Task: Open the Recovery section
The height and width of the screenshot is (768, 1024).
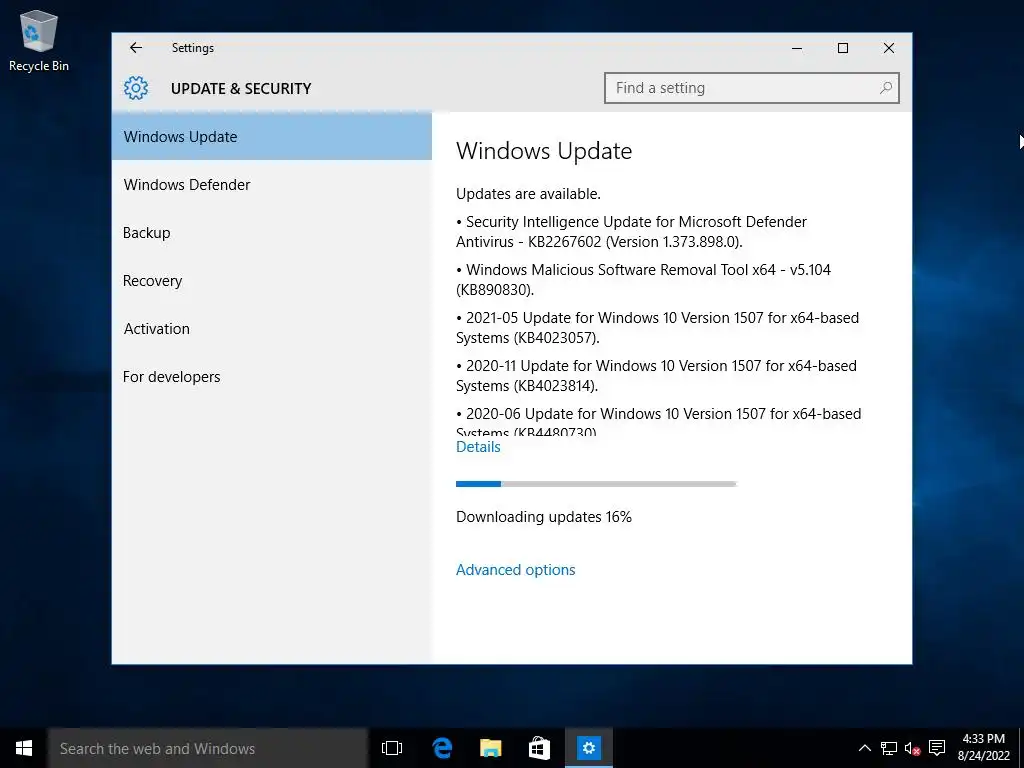Action: [x=272, y=281]
